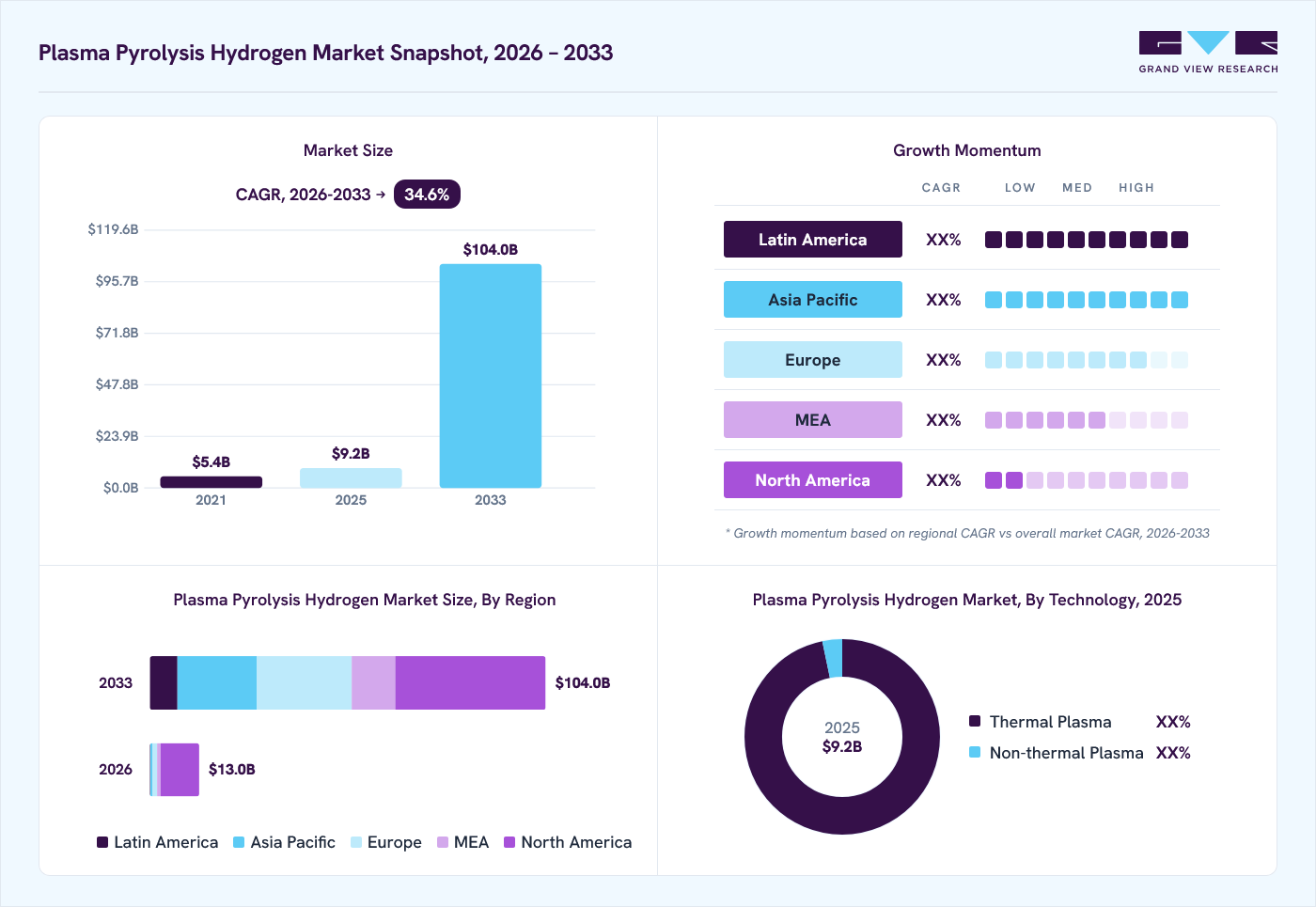Select the Europe region label
The height and width of the screenshot is (907, 1316).
point(813,360)
